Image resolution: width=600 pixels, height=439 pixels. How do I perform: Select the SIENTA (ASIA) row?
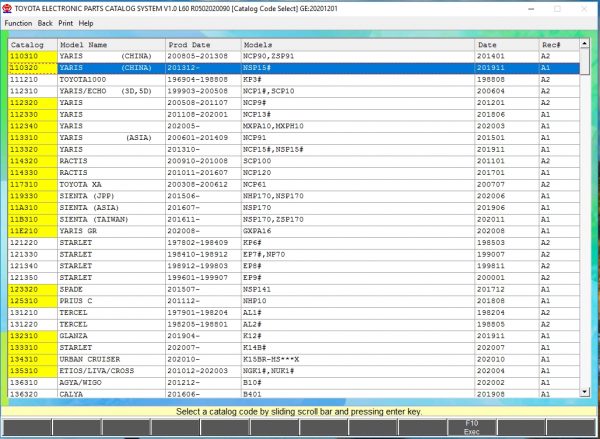coord(293,208)
